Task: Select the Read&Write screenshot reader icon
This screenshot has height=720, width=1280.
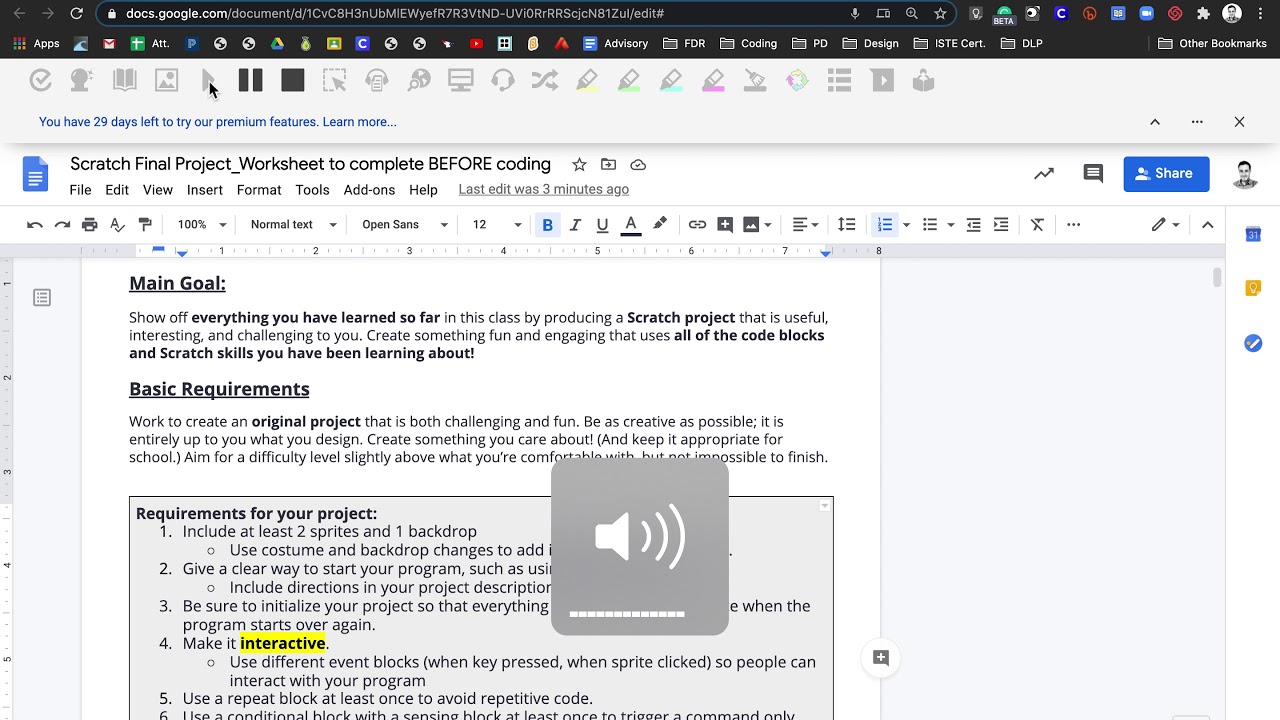Action: pos(335,81)
